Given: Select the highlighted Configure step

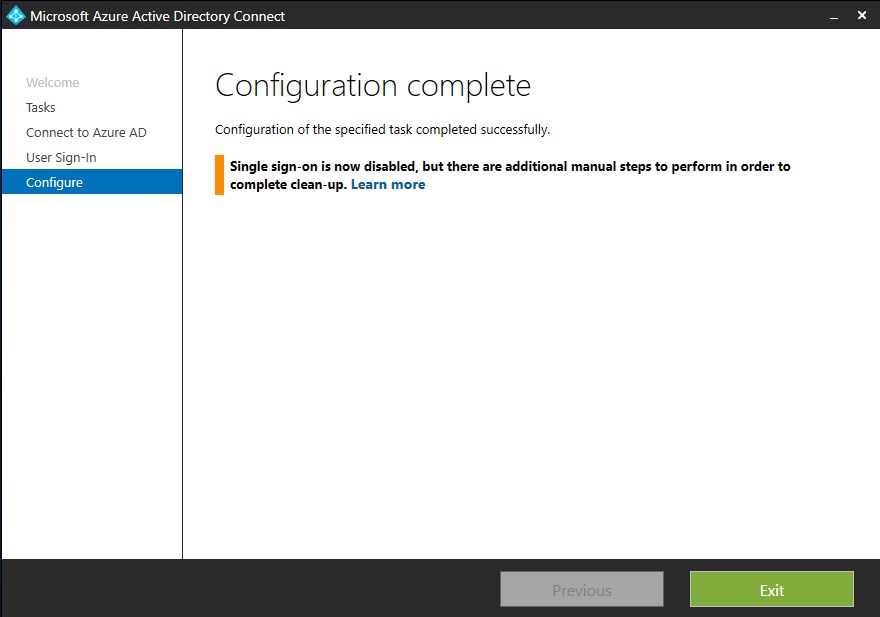Looking at the screenshot, I should pos(55,183).
